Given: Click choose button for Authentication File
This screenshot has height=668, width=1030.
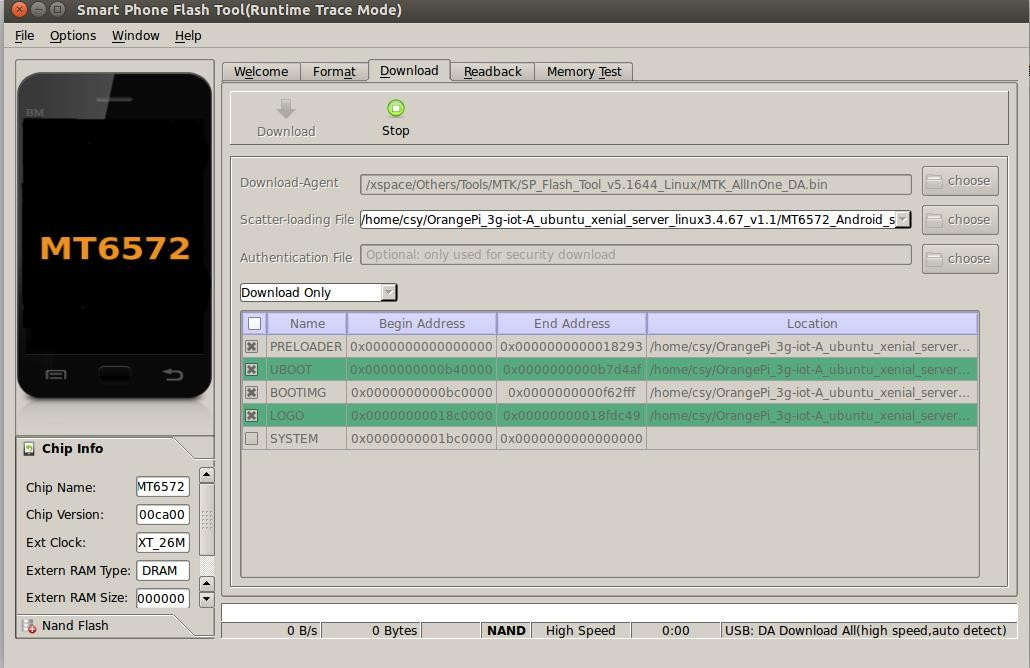Looking at the screenshot, I should 960,259.
